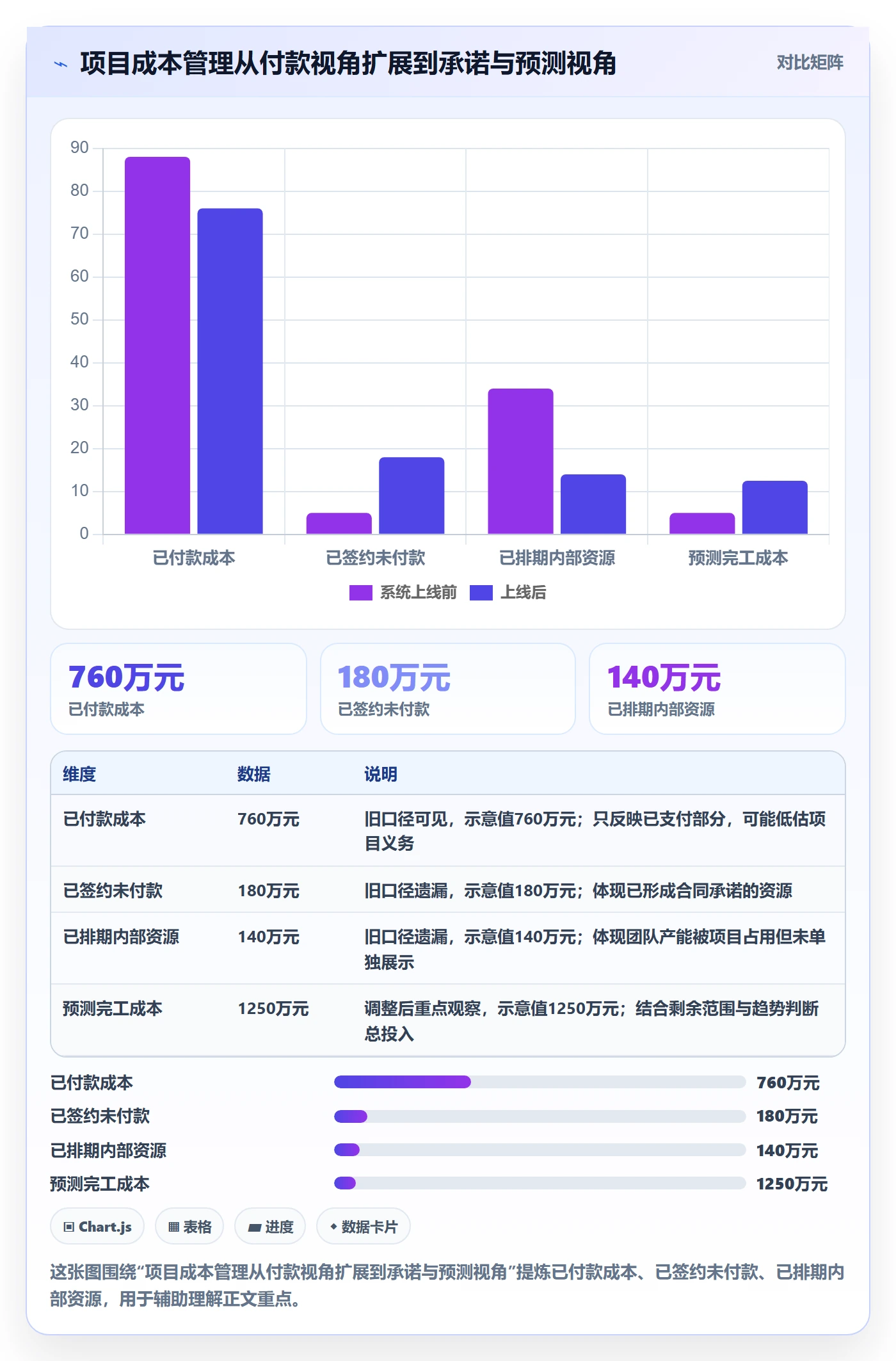Select the 已签约未付款 table row name
Image resolution: width=896 pixels, height=1361 pixels.
pyautogui.click(x=113, y=890)
